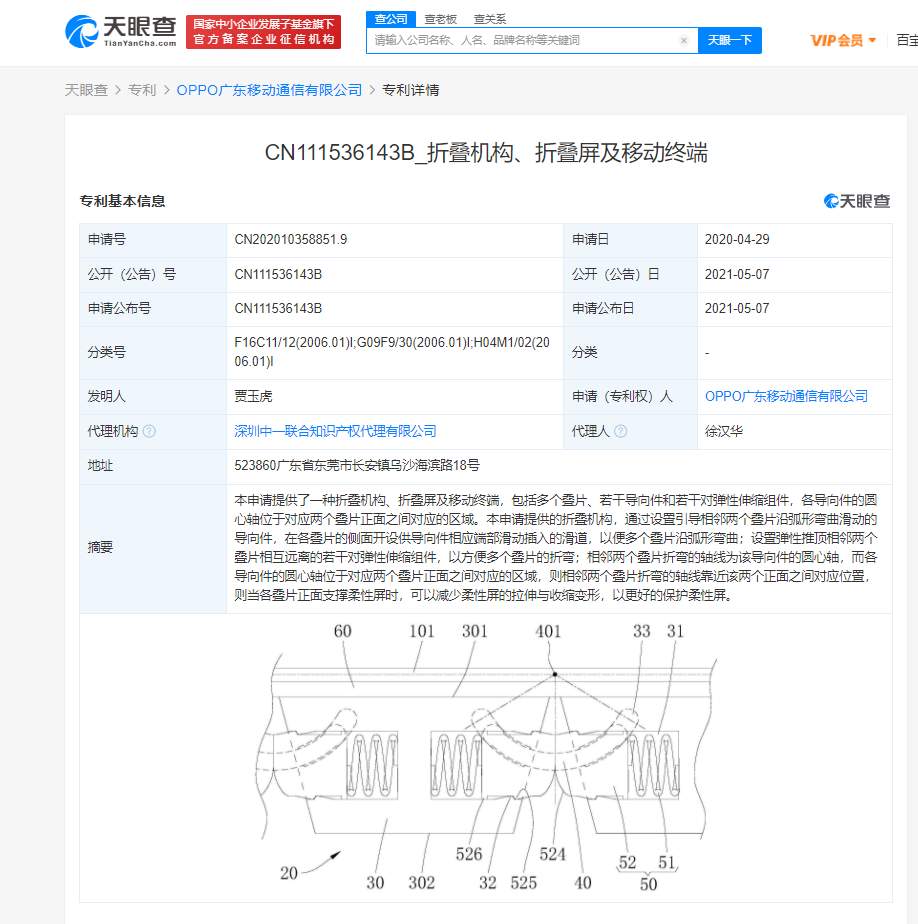
Task: Open the VIP会员 dropdown menu
Action: pyautogui.click(x=843, y=40)
